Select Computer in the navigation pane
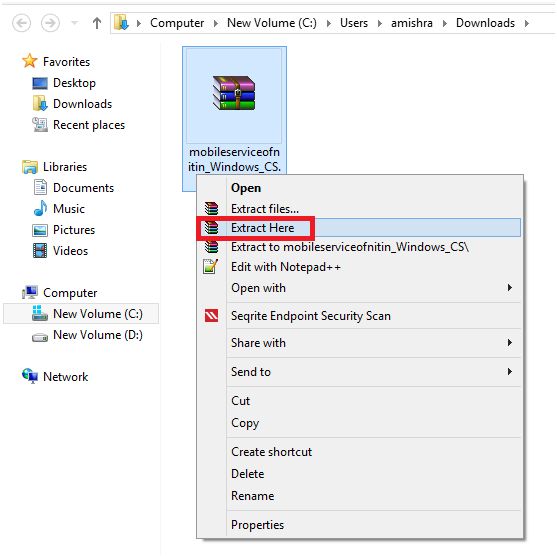This screenshot has height=558, width=557. (x=70, y=293)
